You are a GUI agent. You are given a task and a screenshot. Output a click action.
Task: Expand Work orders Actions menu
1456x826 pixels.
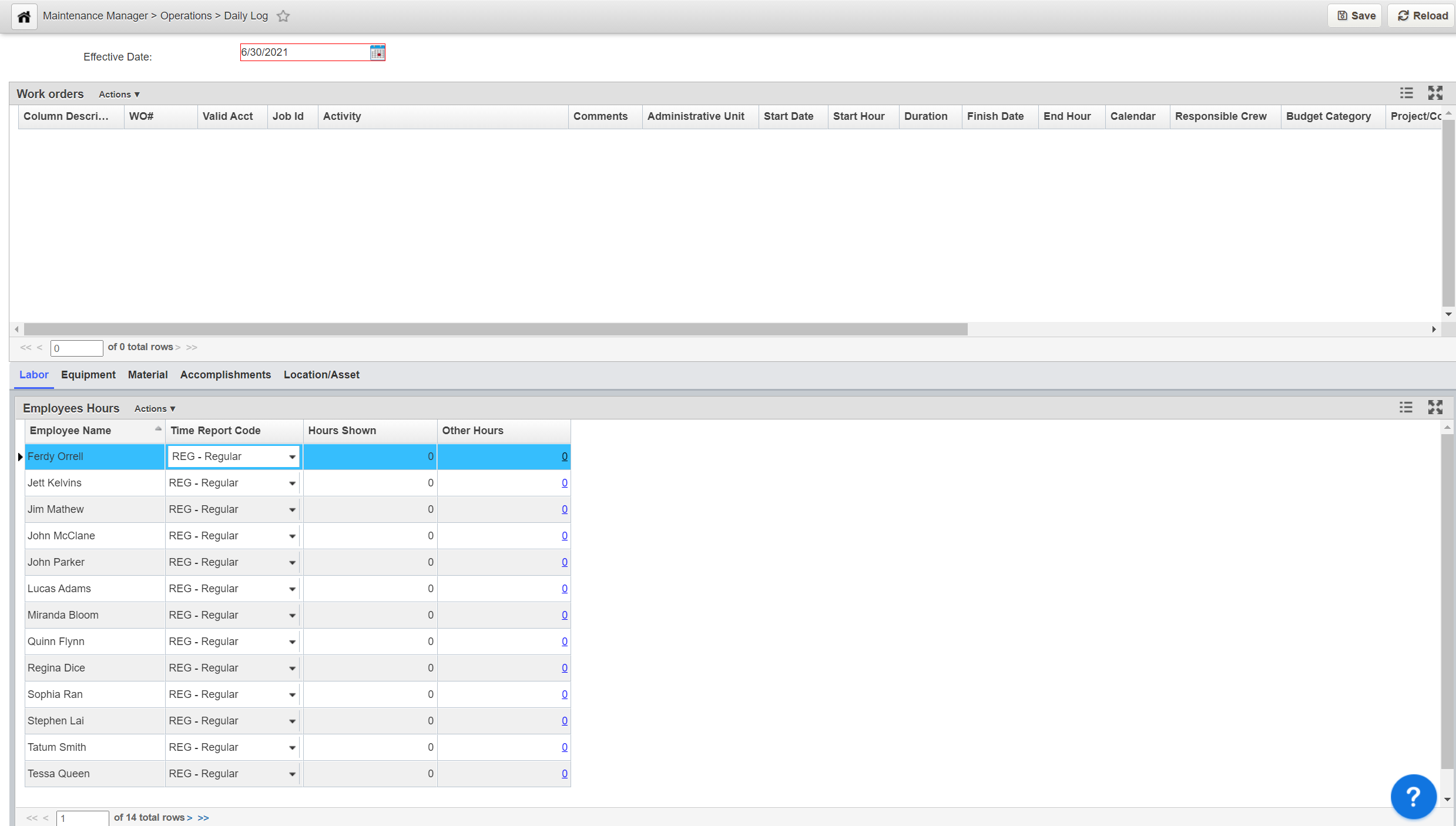[119, 95]
